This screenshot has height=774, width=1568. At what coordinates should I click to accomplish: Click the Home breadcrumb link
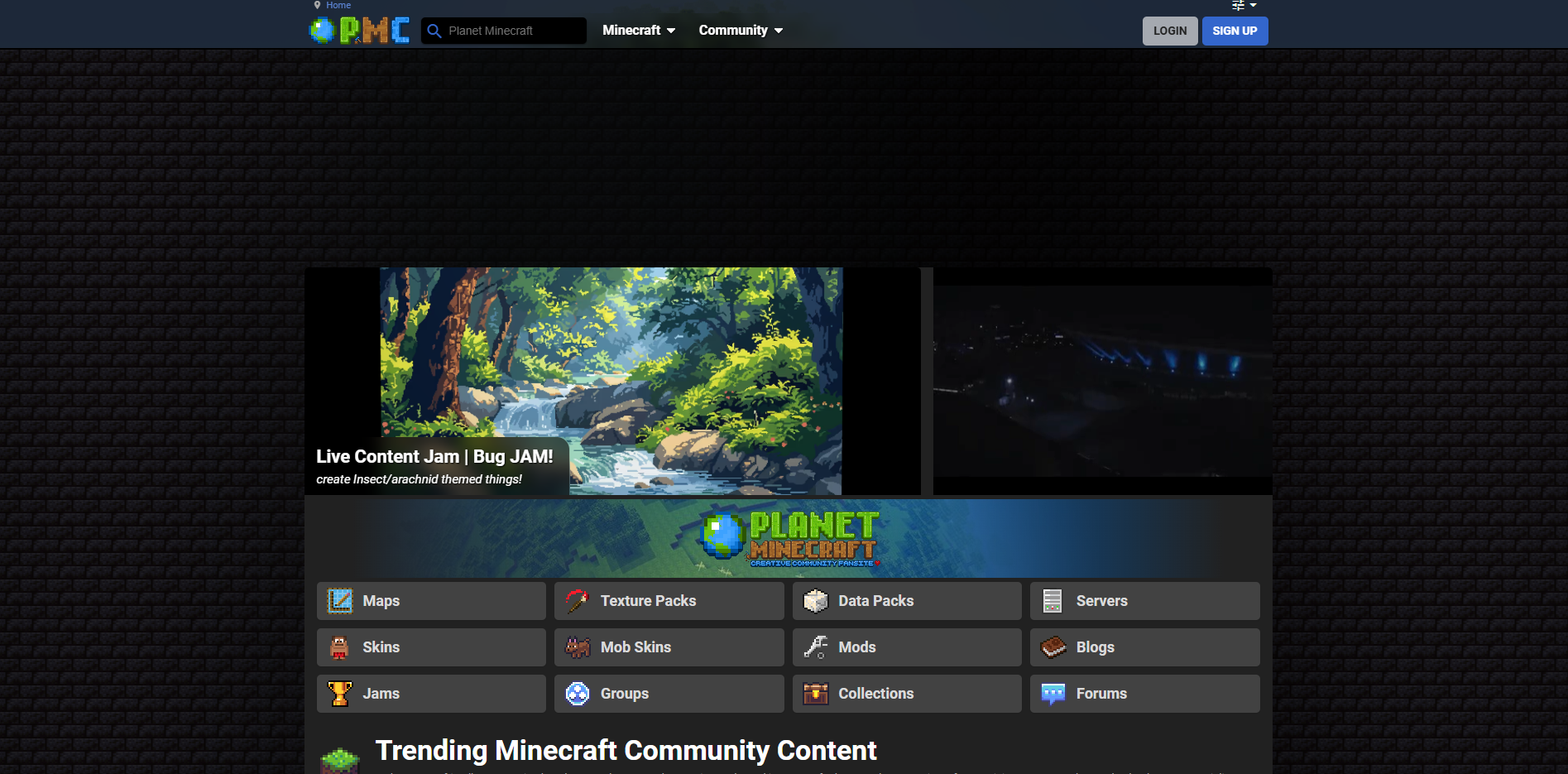(338, 5)
